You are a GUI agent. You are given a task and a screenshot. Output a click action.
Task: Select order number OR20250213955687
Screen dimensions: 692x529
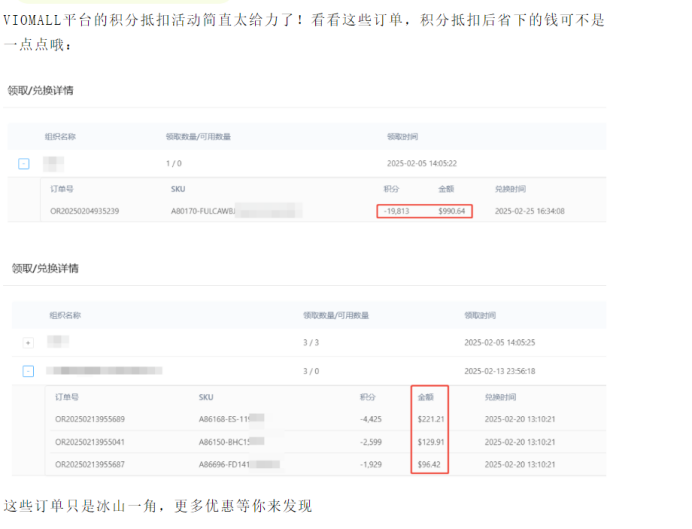[90, 465]
